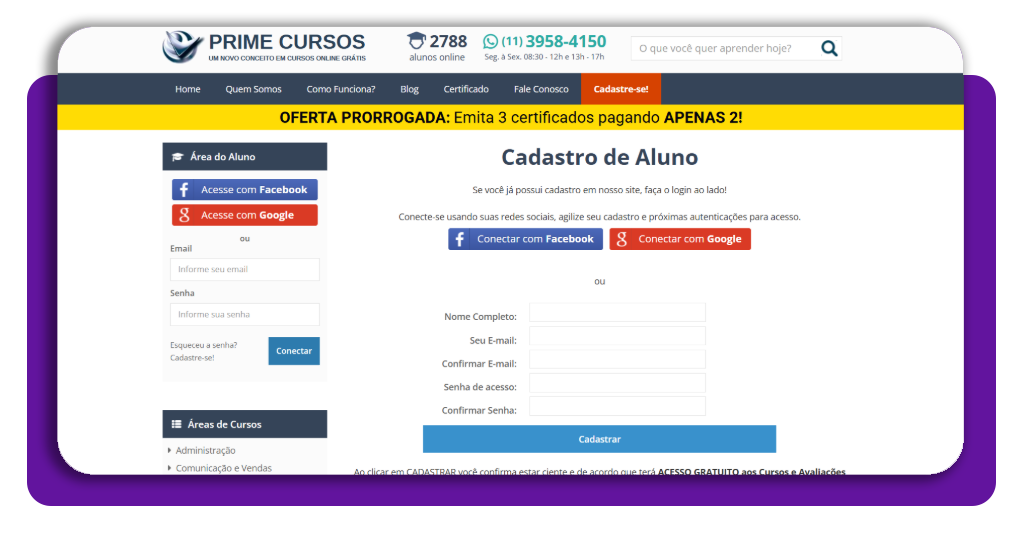Select the Cadastre-se! orange tab
1024x536 pixels.
click(621, 89)
